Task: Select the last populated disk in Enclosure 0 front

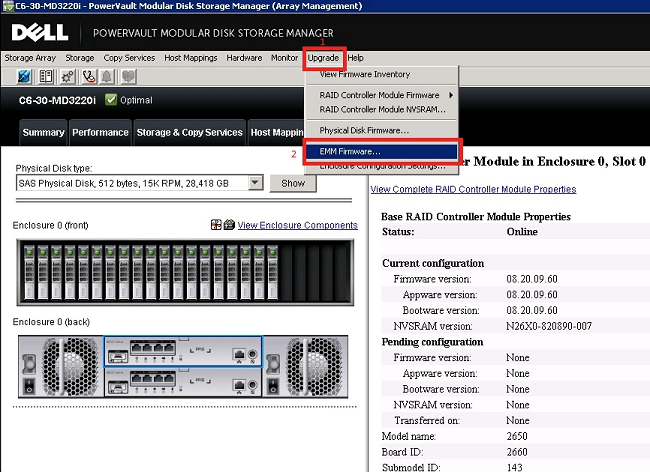Action: (x=272, y=272)
